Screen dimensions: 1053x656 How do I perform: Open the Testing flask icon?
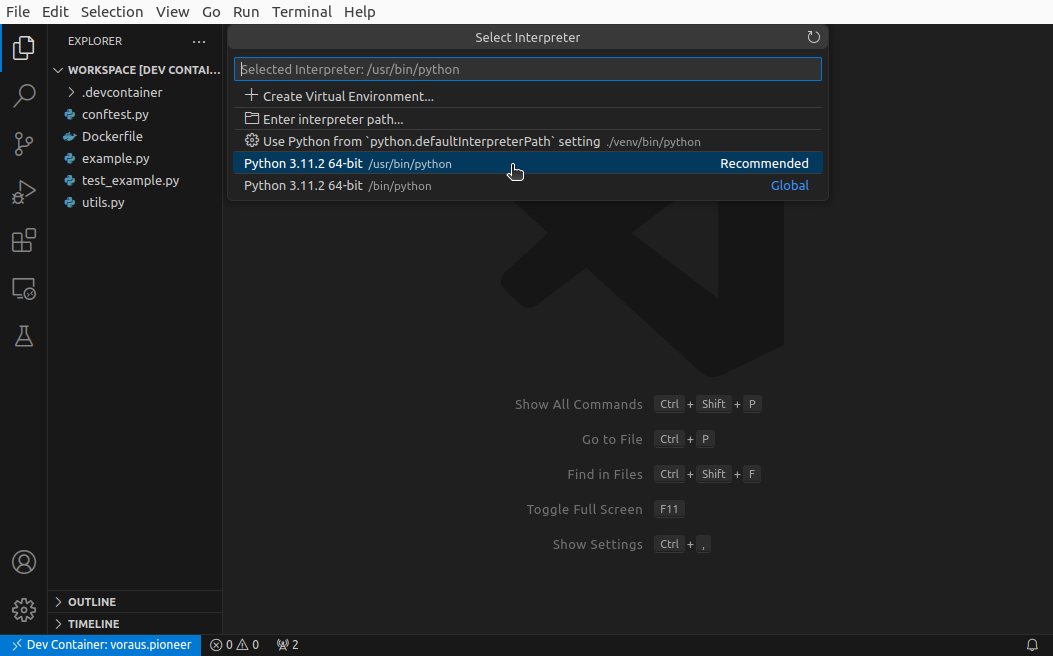tap(24, 337)
